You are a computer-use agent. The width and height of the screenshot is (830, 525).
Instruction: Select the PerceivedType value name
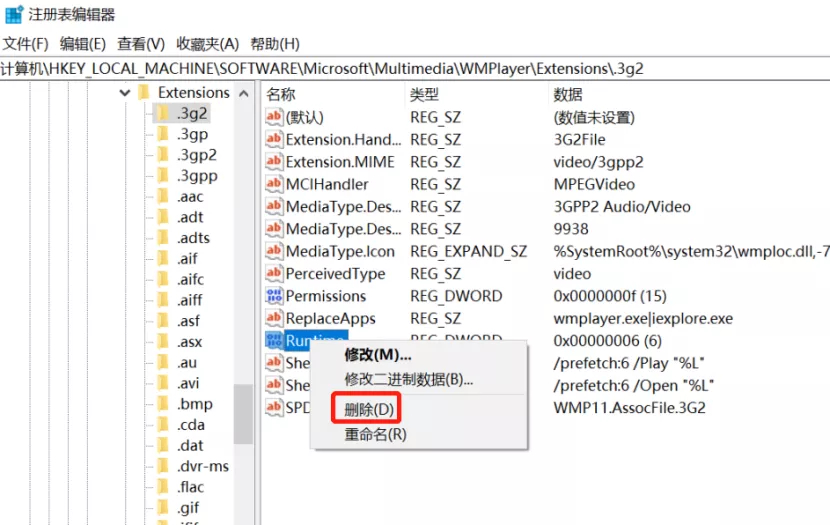click(336, 274)
